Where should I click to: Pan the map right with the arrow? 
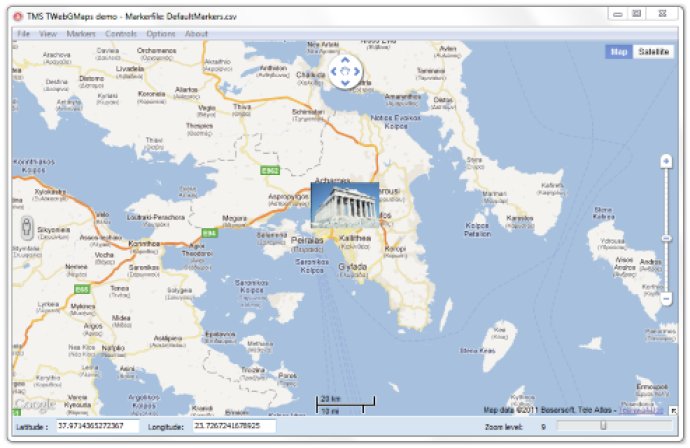coord(357,71)
